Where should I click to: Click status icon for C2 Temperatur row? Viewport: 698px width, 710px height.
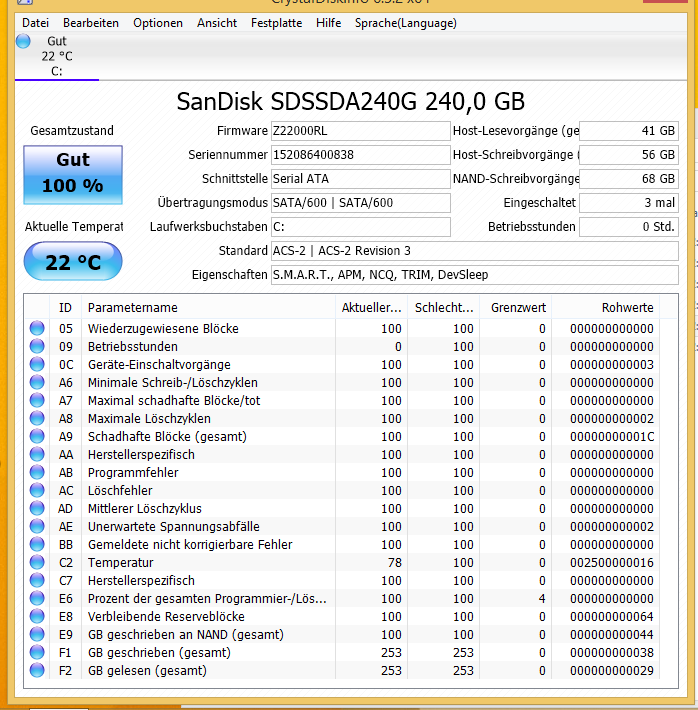[x=37, y=562]
